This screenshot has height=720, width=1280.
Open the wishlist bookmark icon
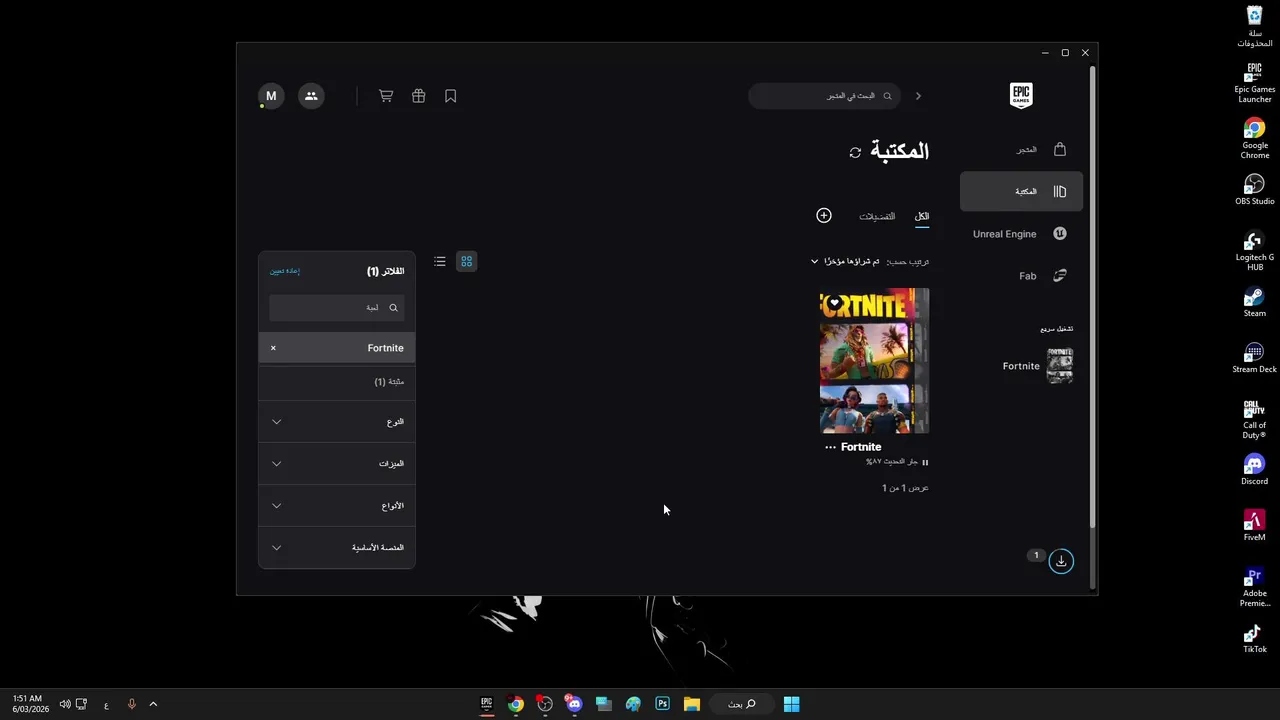pos(451,96)
